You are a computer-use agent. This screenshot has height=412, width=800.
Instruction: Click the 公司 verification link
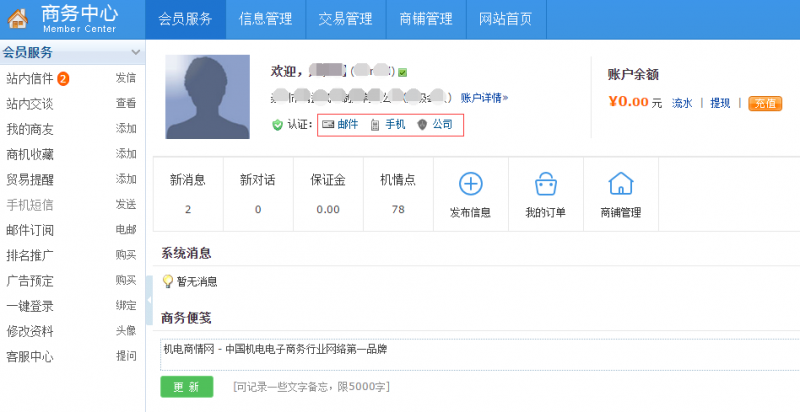pyautogui.click(x=442, y=124)
